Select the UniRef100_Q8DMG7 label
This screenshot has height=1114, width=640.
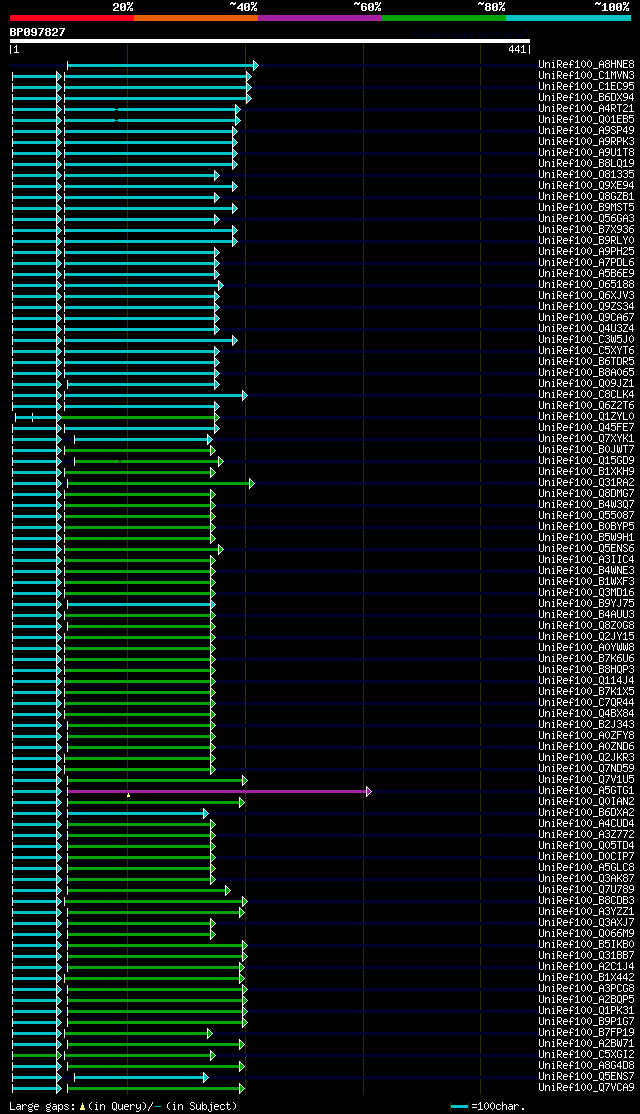coord(587,494)
